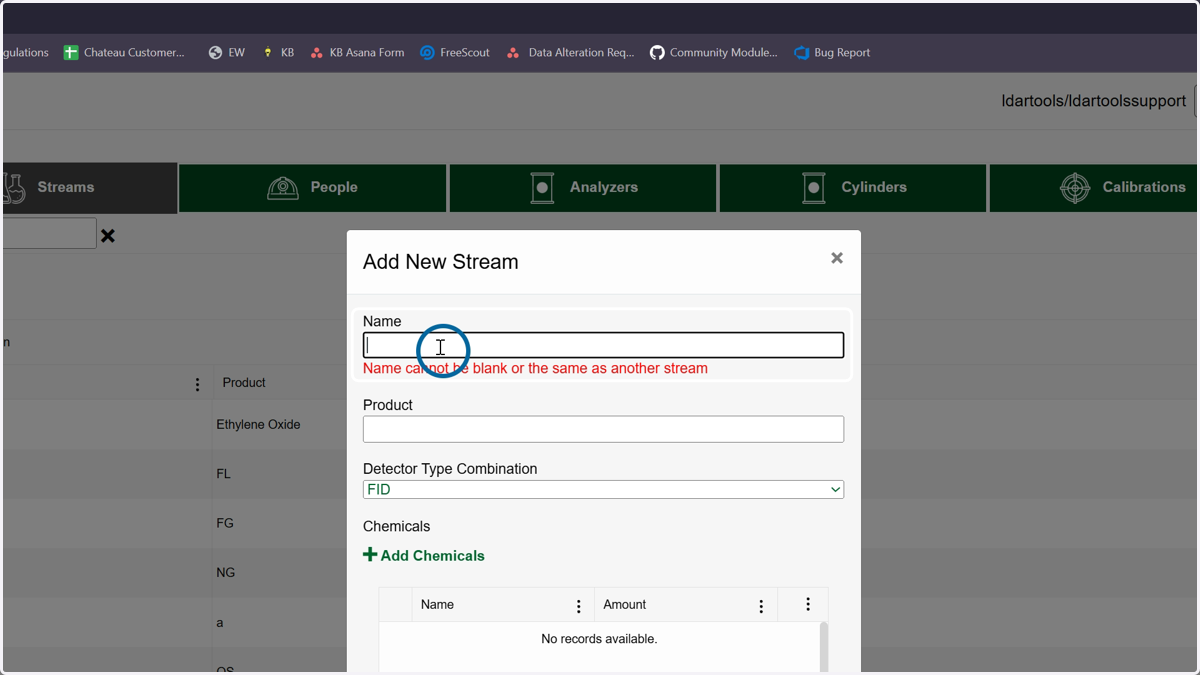Click the Analyzers tab icon
This screenshot has height=675, width=1200.
pos(542,188)
